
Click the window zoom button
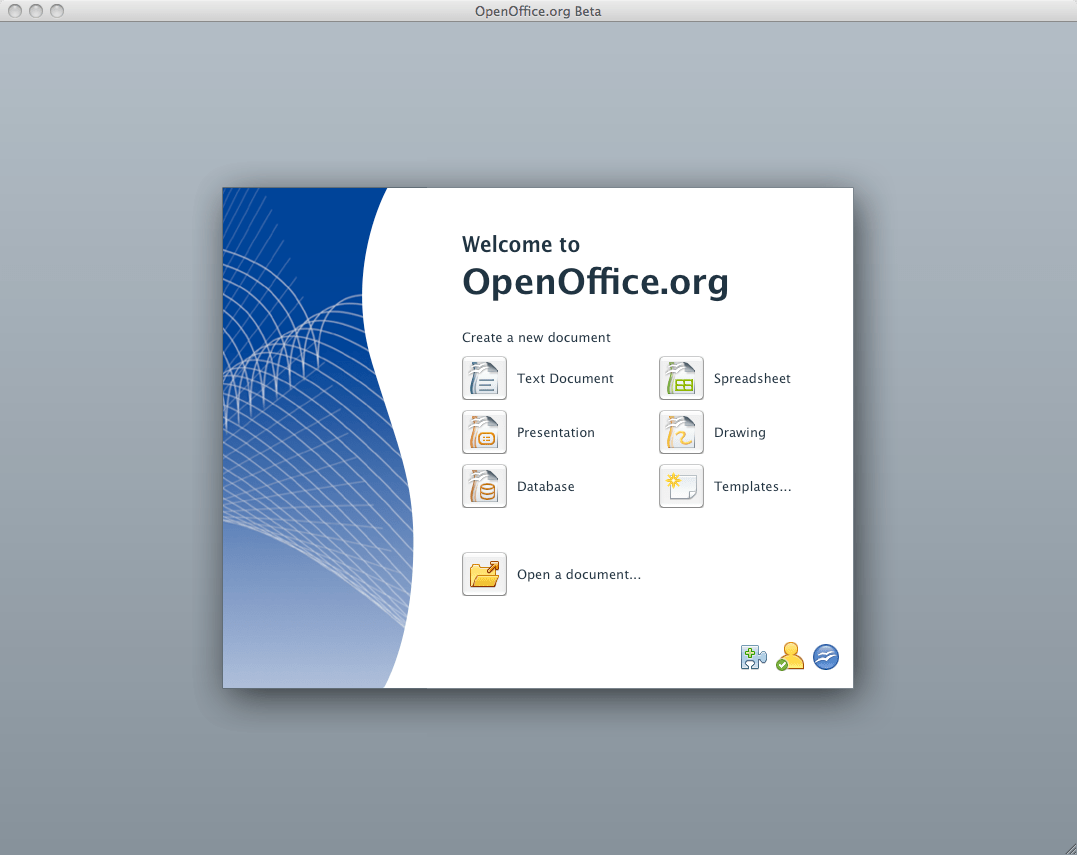click(x=57, y=11)
